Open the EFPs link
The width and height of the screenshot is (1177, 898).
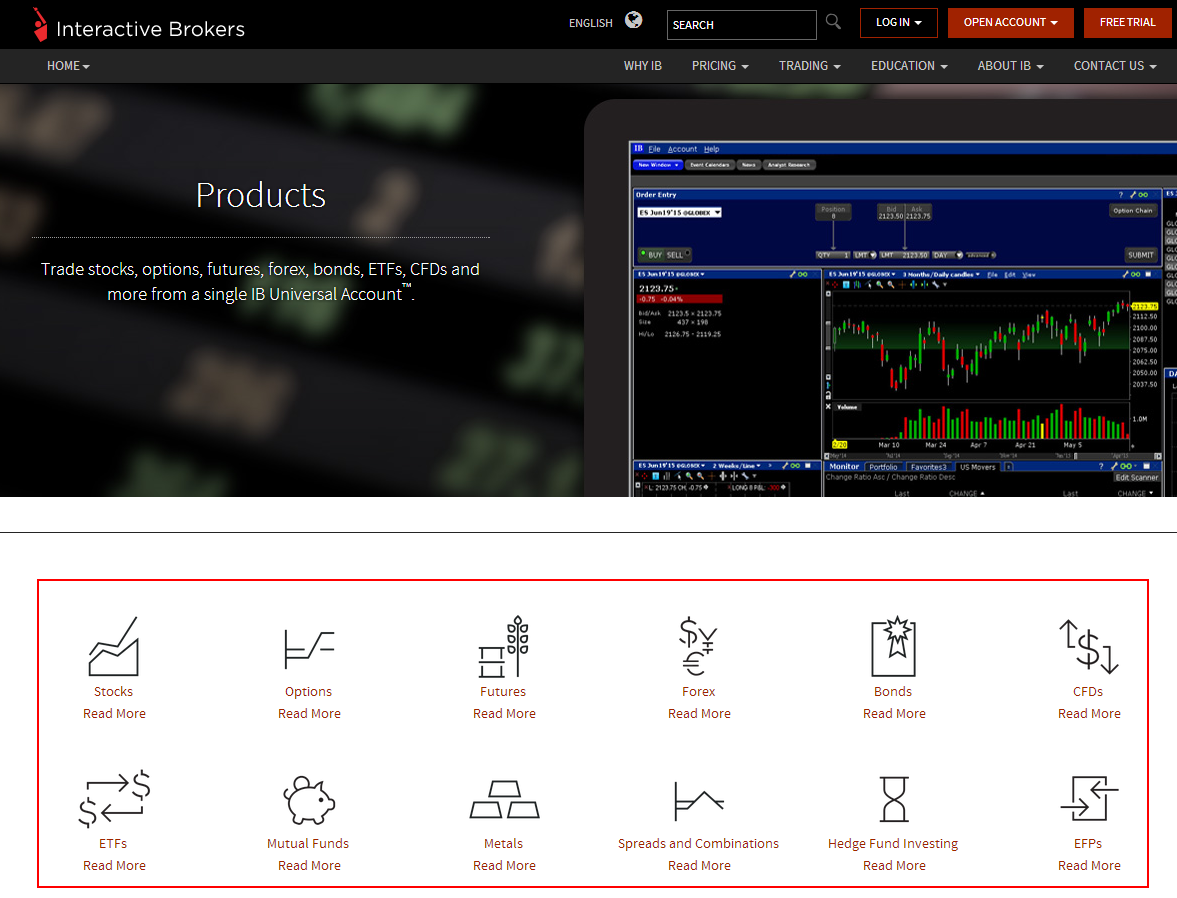(1088, 844)
